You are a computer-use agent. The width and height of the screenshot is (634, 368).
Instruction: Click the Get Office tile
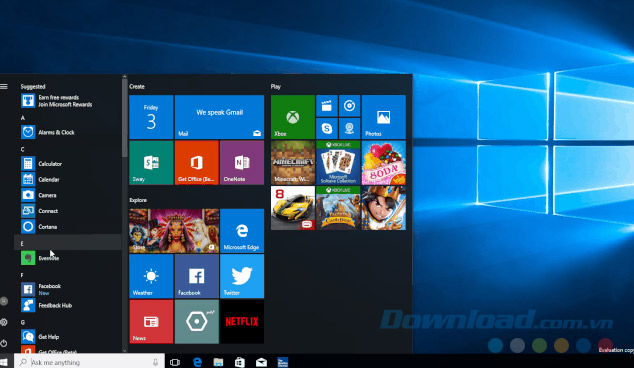click(x=197, y=163)
